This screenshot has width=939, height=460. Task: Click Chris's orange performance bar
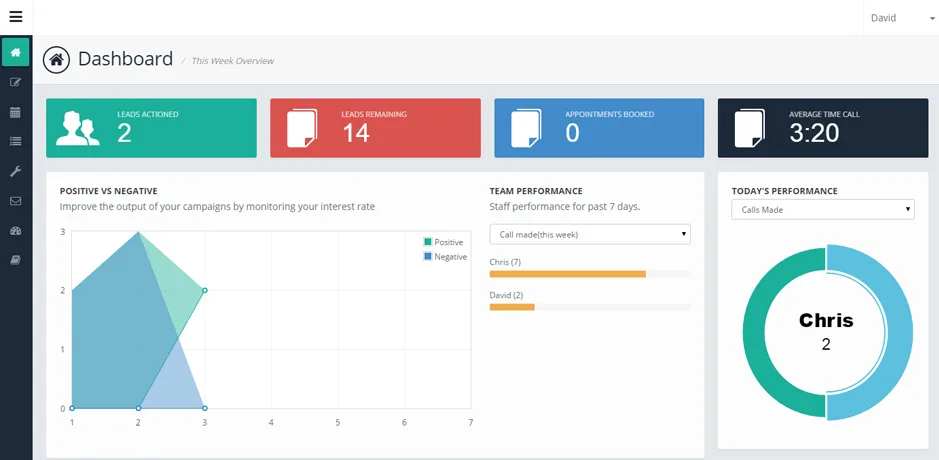click(568, 274)
